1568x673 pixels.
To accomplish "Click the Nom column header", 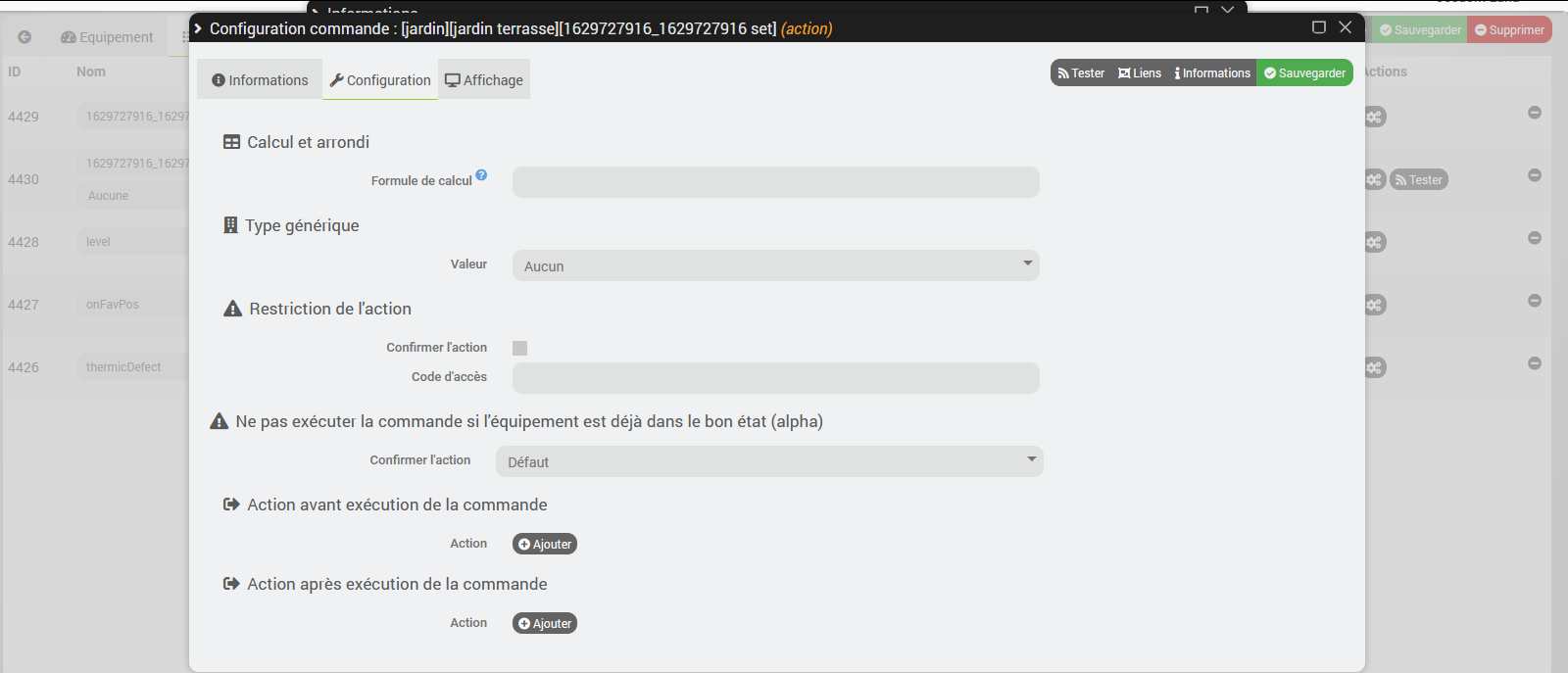I will (x=91, y=72).
